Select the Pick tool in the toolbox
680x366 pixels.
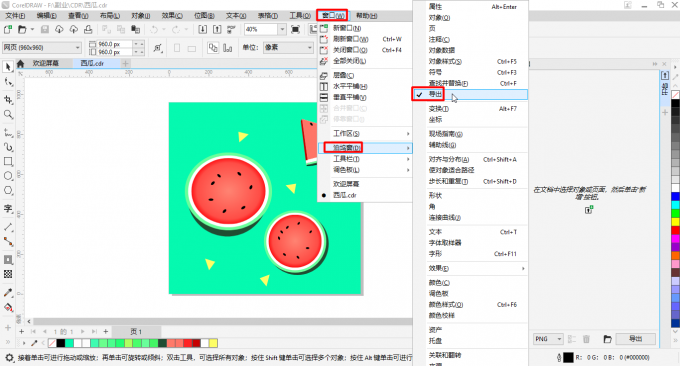[x=8, y=66]
